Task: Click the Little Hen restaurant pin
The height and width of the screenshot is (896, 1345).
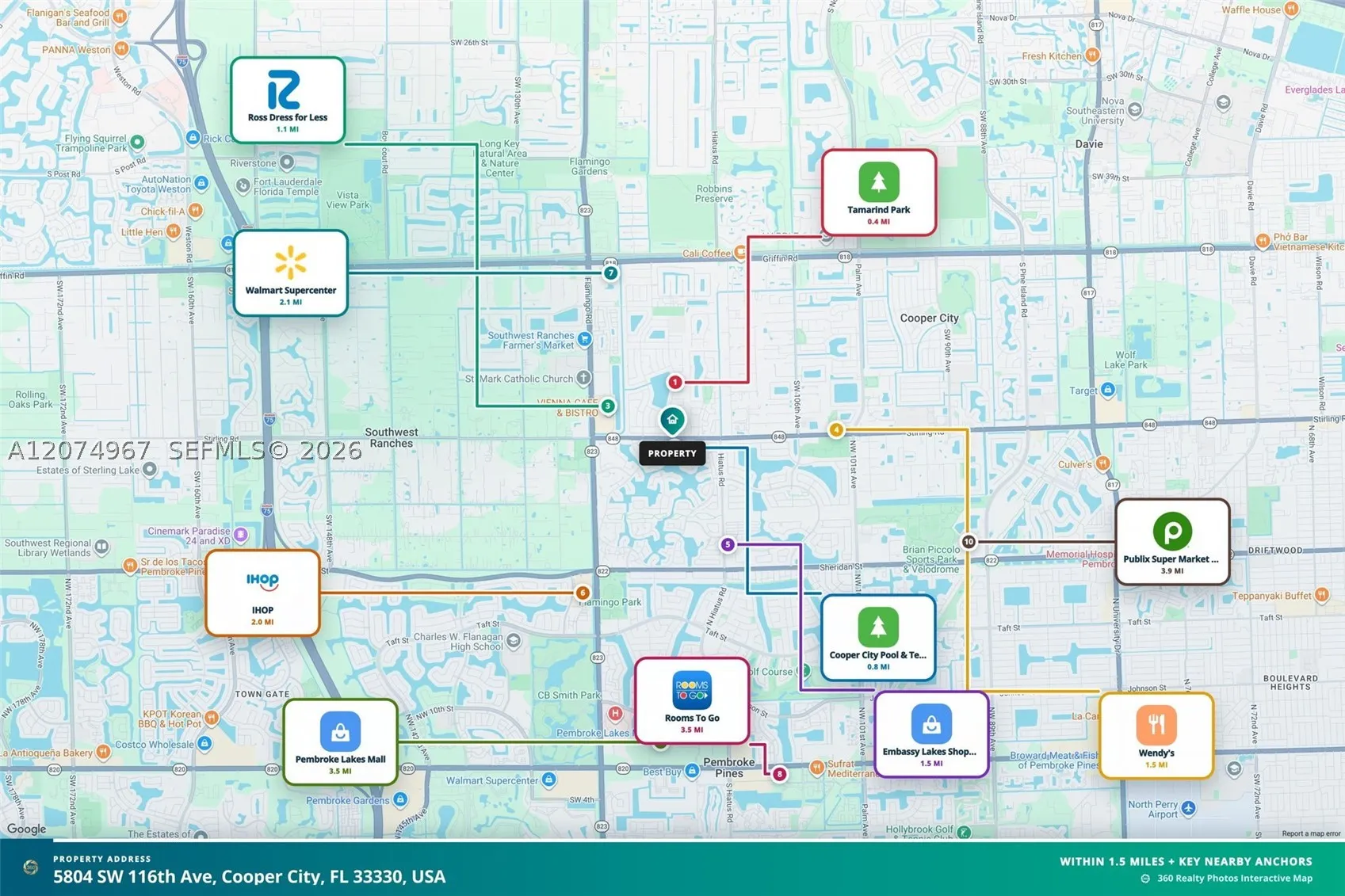Action: 174,232
